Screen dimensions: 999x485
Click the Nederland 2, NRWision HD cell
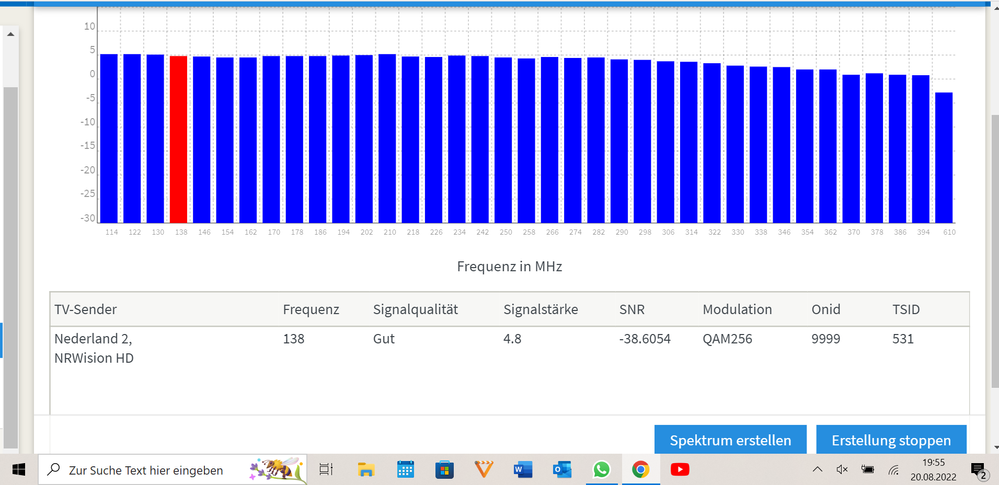(94, 349)
